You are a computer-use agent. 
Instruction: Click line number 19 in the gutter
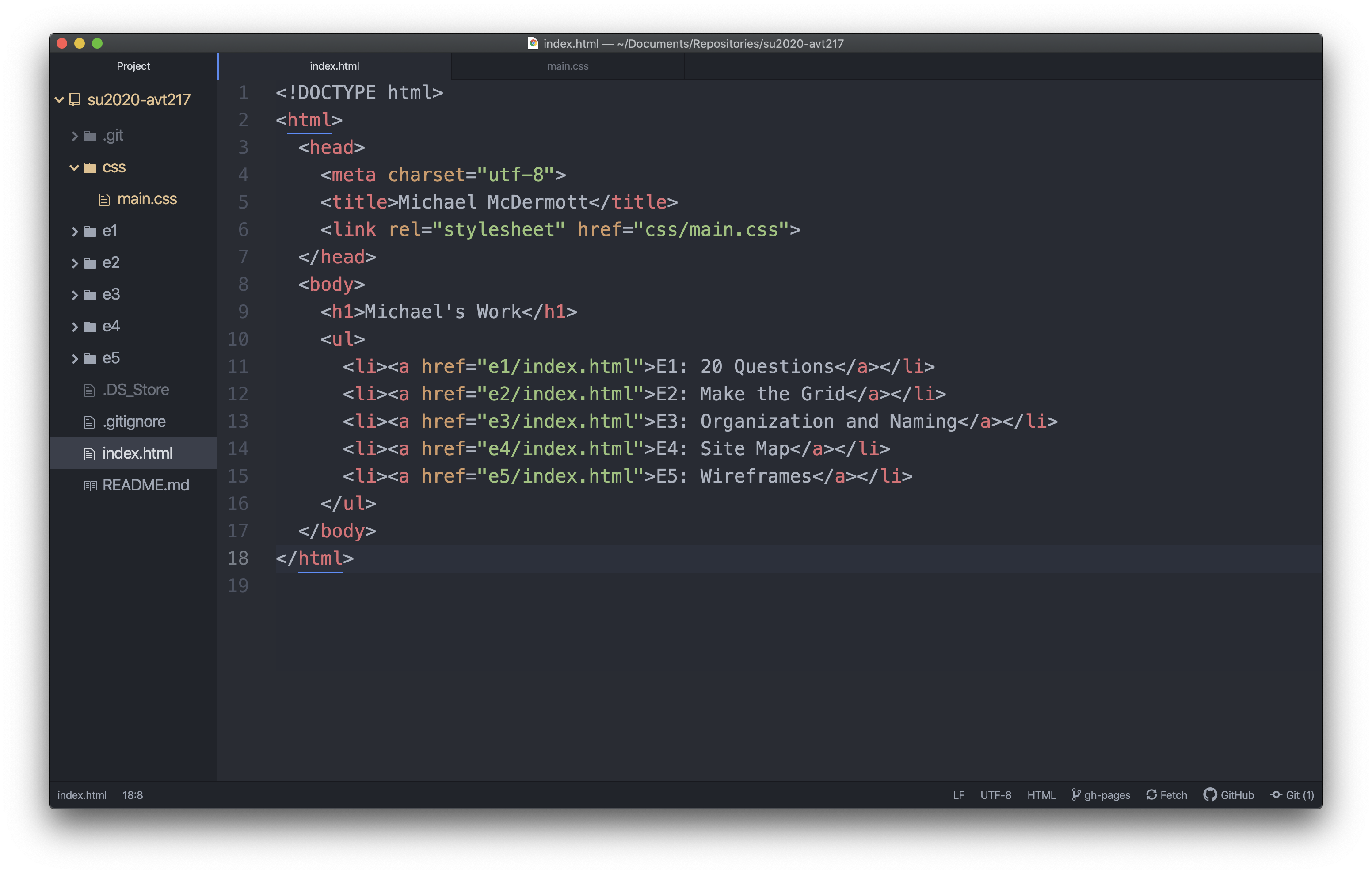point(238,586)
